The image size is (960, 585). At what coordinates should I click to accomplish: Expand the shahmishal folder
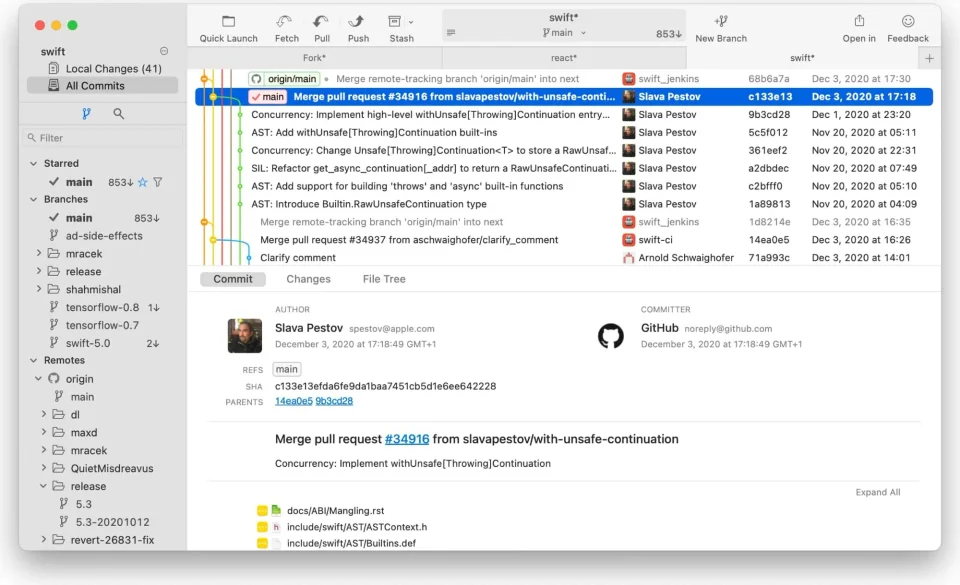[x=39, y=289]
